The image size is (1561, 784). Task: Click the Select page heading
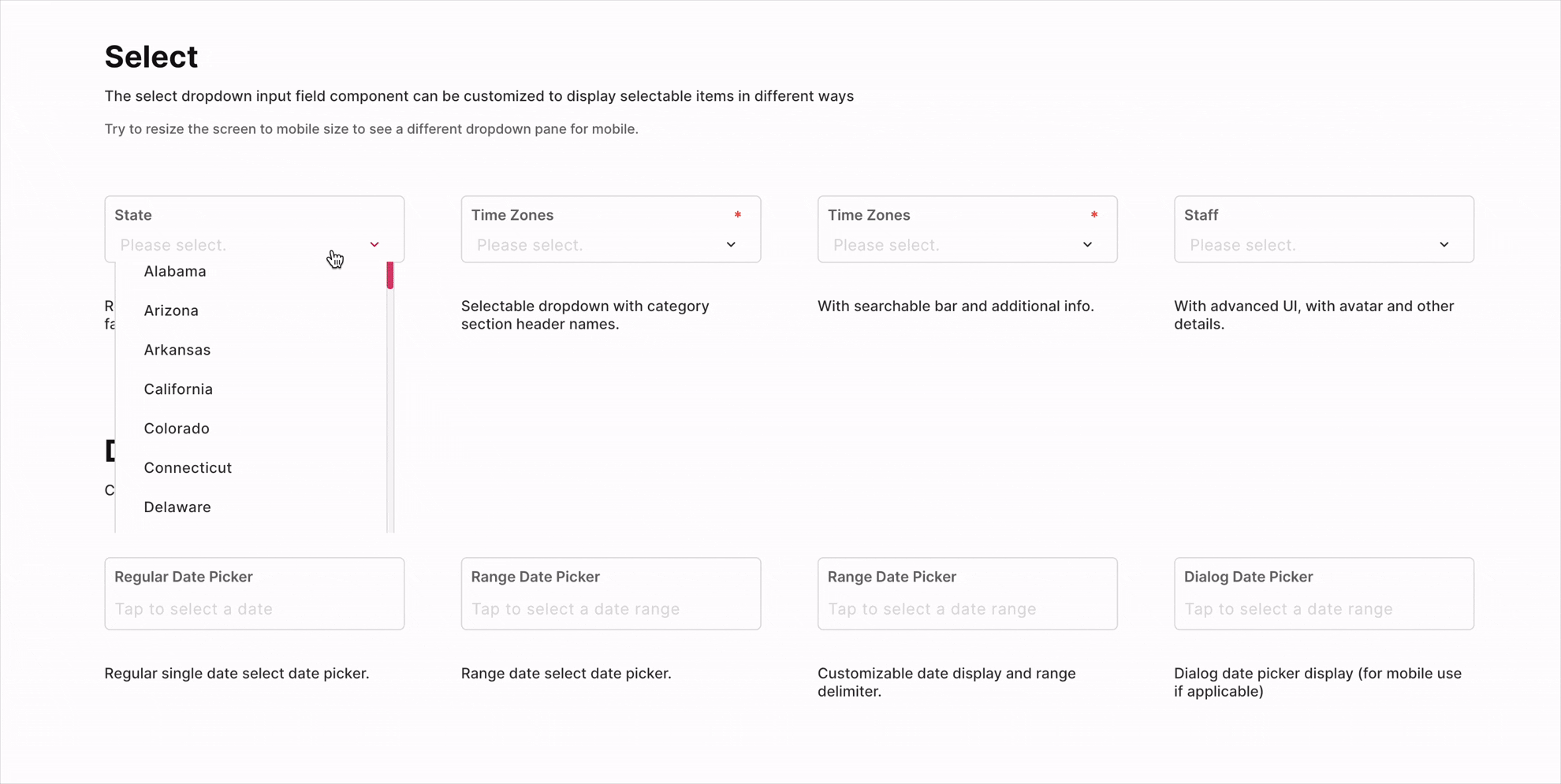pyautogui.click(x=151, y=56)
